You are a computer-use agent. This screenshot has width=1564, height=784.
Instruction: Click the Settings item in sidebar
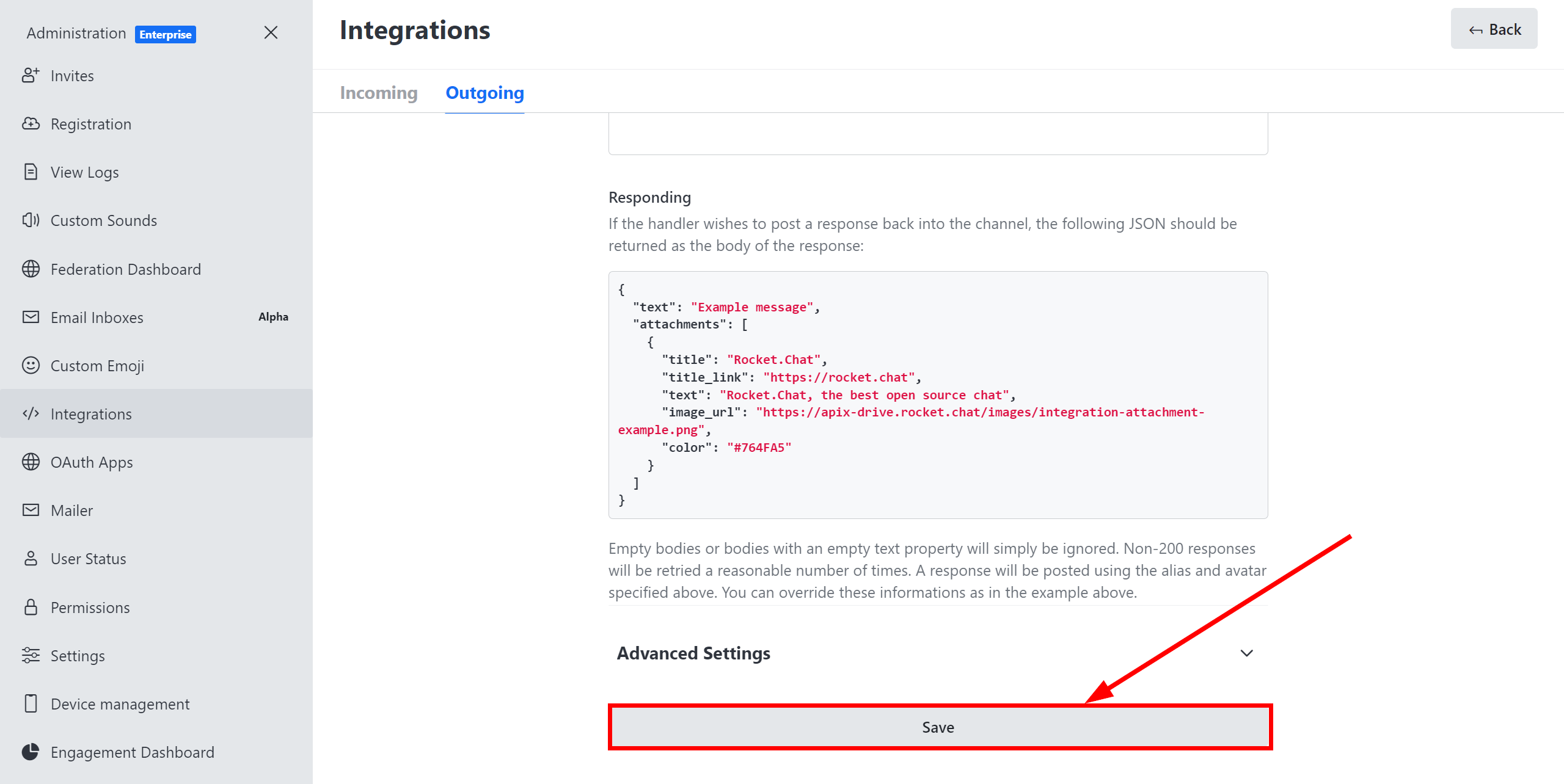pos(78,655)
